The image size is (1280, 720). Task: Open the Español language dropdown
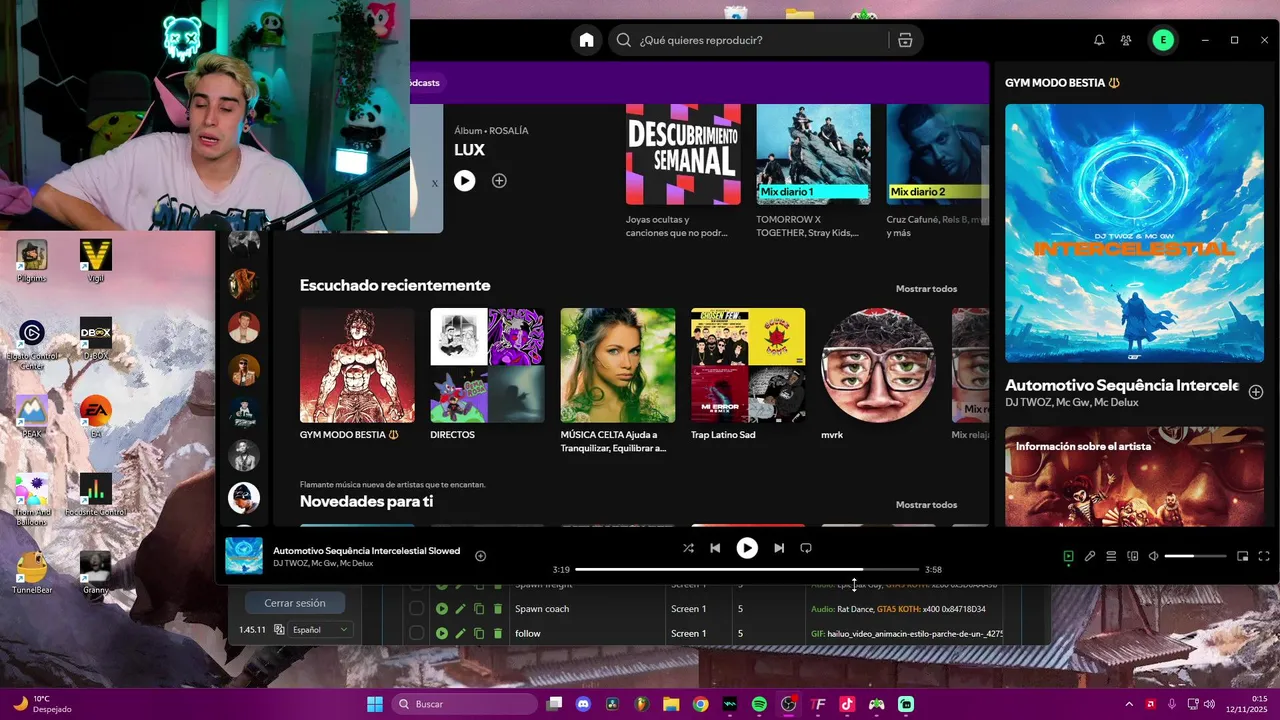320,630
